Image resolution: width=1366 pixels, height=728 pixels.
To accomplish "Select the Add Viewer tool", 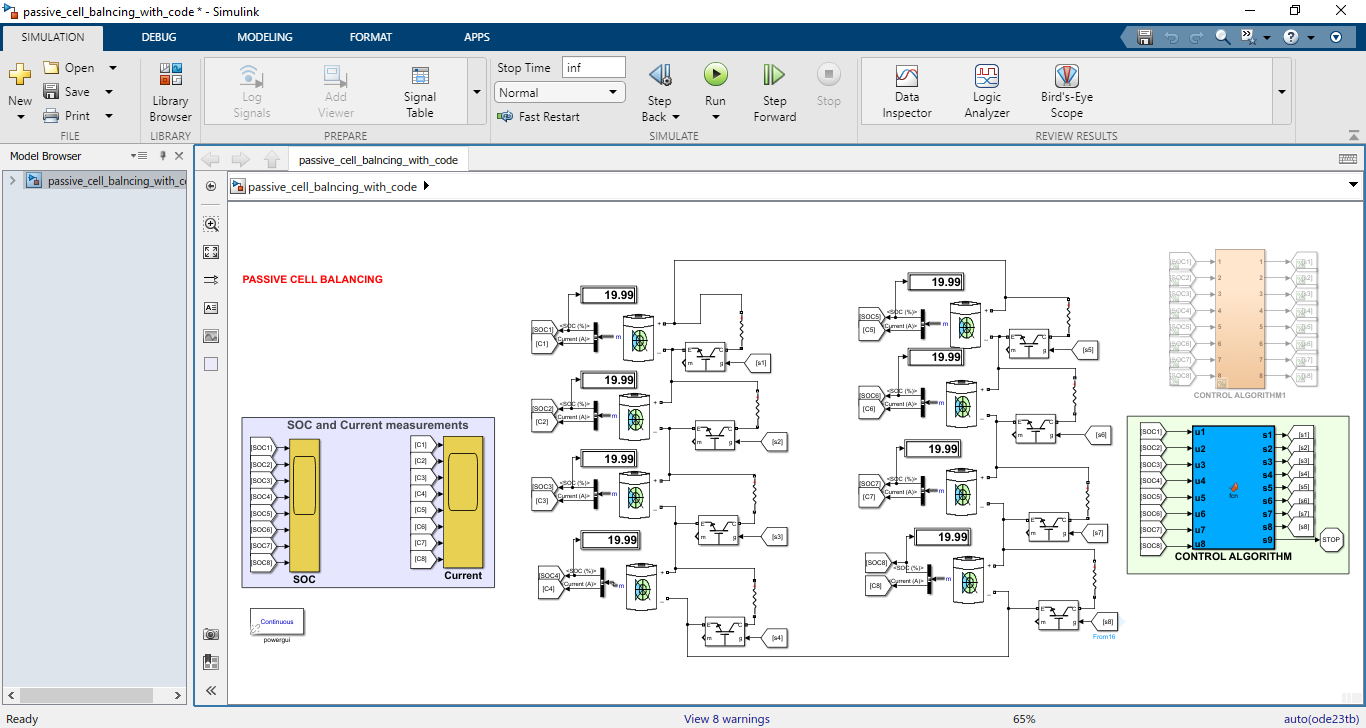I will [335, 90].
